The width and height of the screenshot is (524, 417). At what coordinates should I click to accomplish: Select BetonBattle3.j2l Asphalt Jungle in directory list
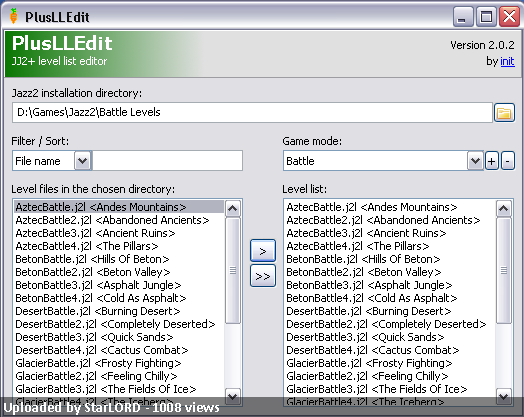(98, 285)
